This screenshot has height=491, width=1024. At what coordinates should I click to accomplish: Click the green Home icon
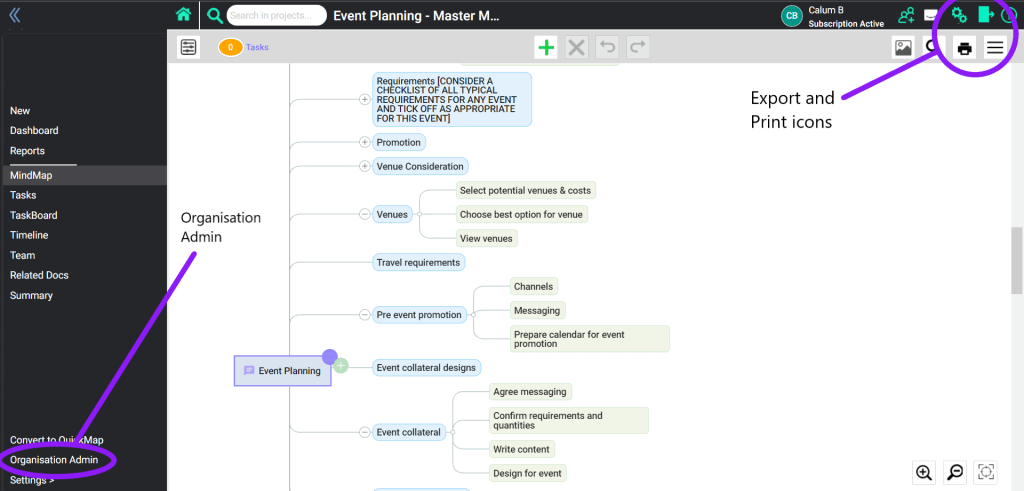click(183, 15)
